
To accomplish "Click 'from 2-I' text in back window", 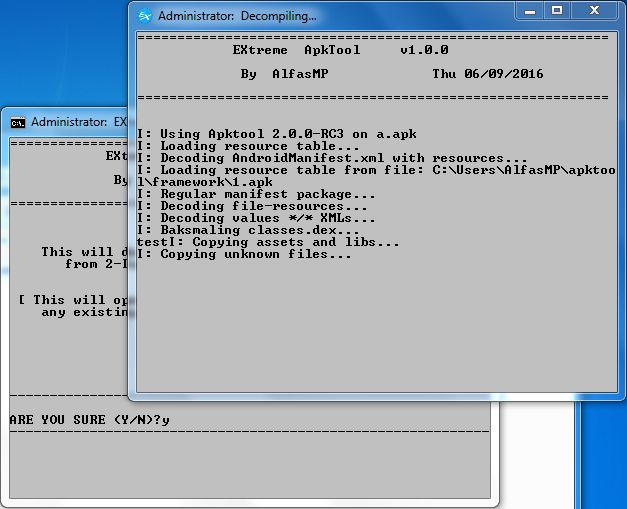I will pos(96,264).
